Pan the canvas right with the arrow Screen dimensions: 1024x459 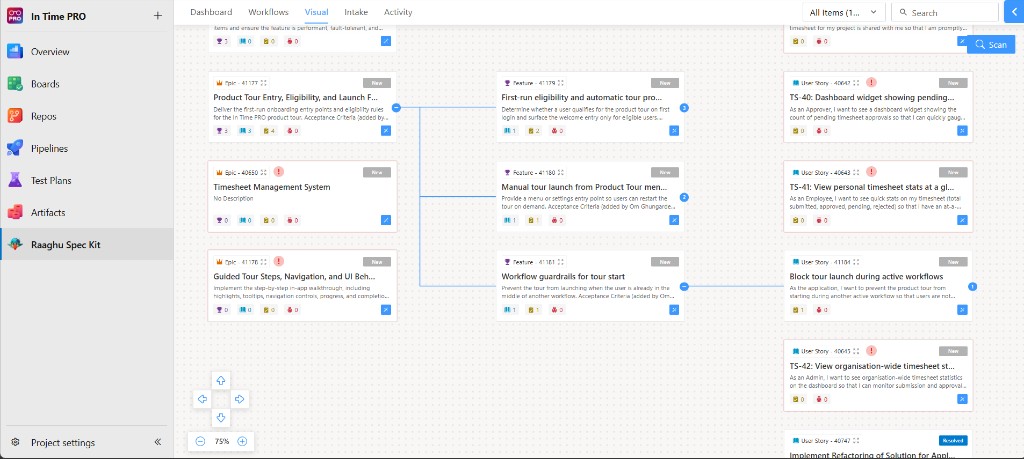[239, 399]
